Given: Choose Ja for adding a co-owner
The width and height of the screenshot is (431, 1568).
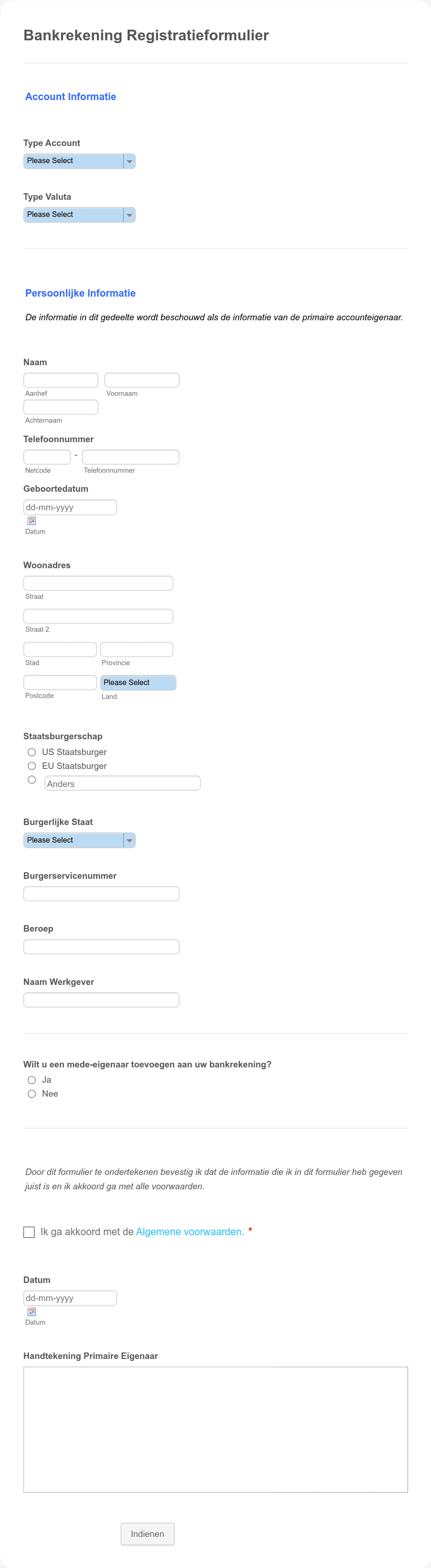Looking at the screenshot, I should coord(32,1079).
